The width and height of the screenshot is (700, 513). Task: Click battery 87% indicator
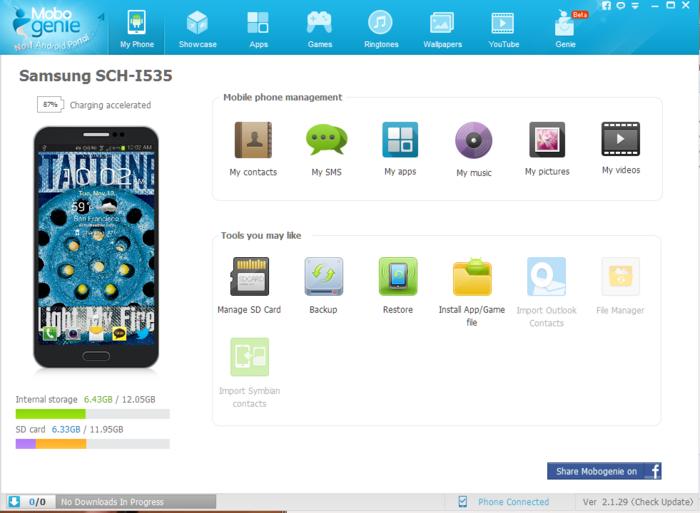(50, 104)
